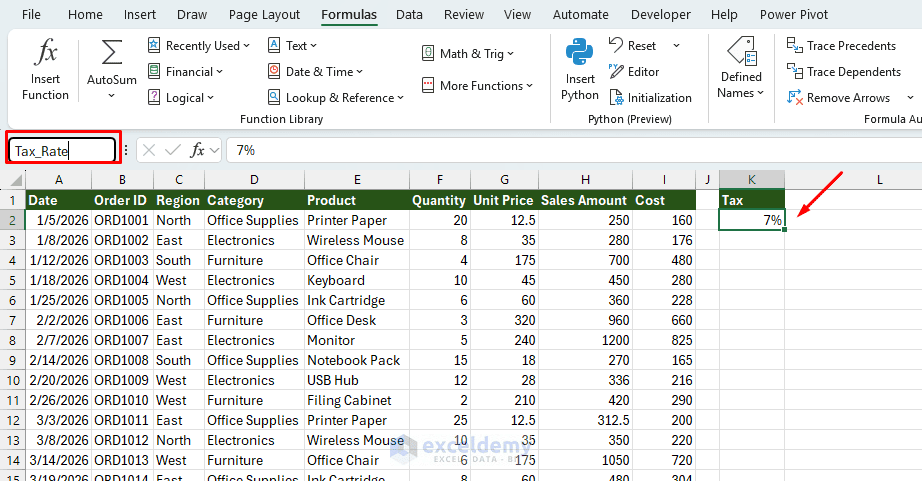Select the Unit Price cell 320

[x=504, y=320]
